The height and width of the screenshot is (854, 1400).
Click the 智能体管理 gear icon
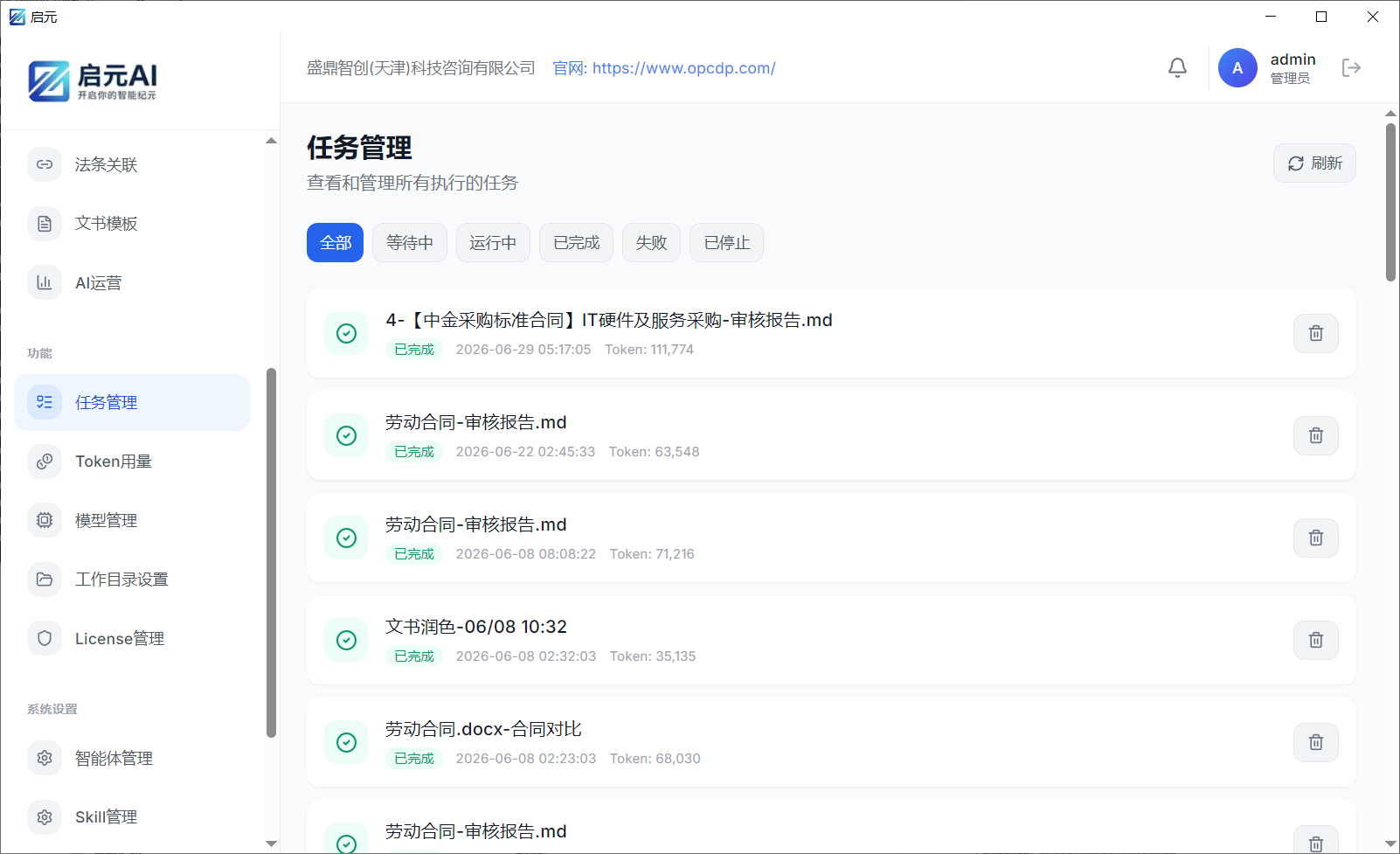pyautogui.click(x=45, y=758)
